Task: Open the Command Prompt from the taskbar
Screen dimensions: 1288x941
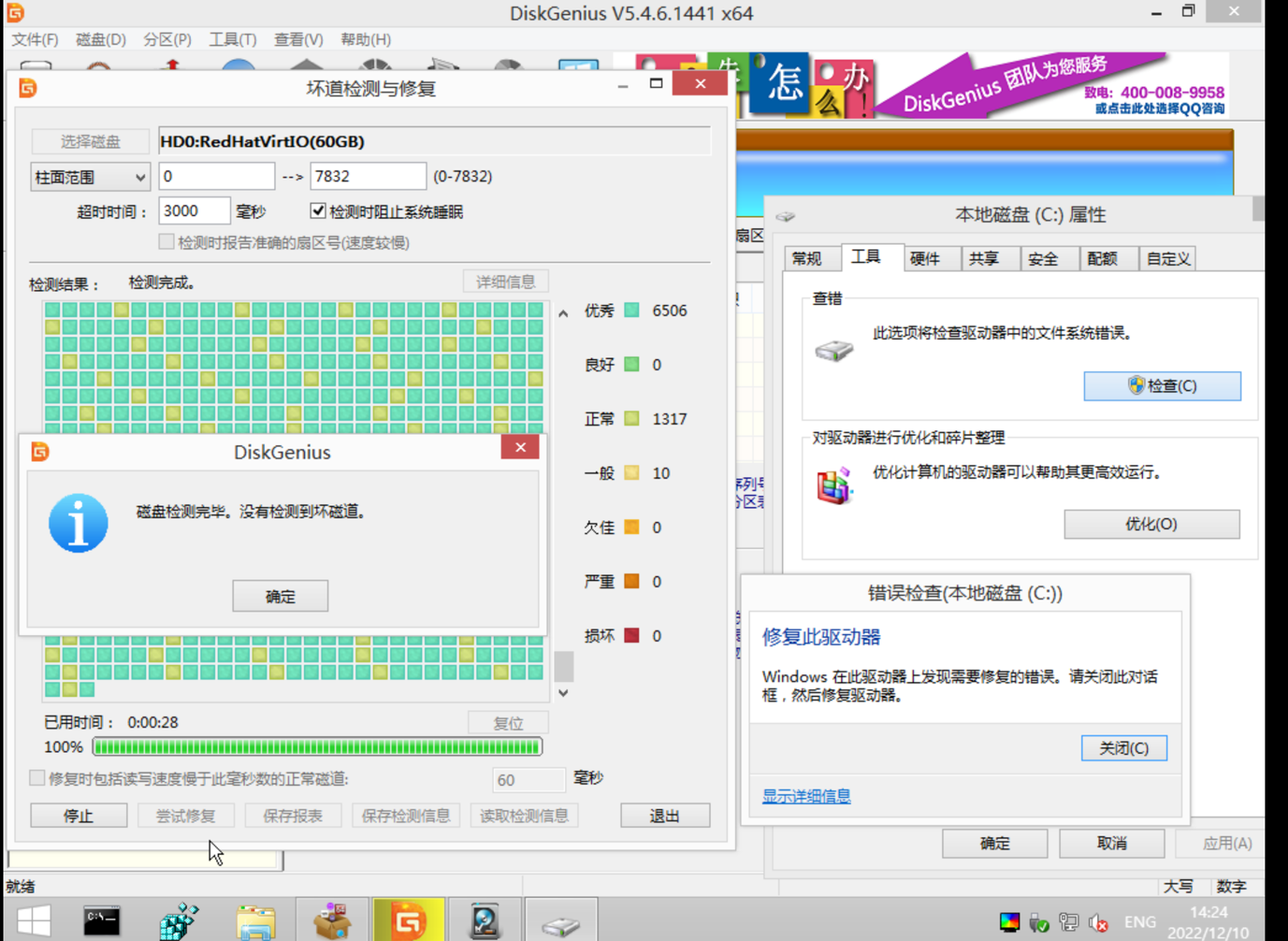Action: click(x=102, y=921)
